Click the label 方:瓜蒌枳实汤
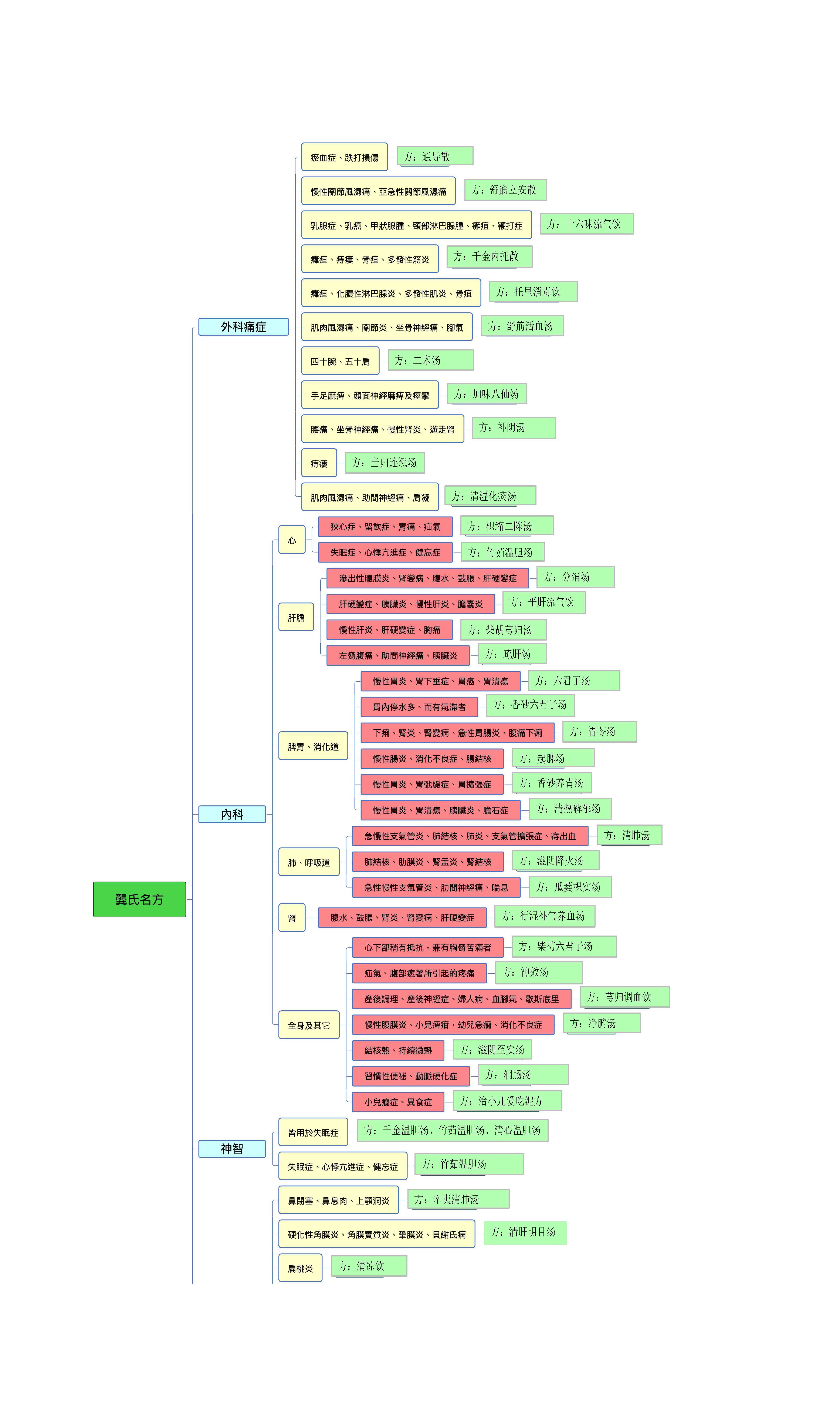 coord(570,887)
